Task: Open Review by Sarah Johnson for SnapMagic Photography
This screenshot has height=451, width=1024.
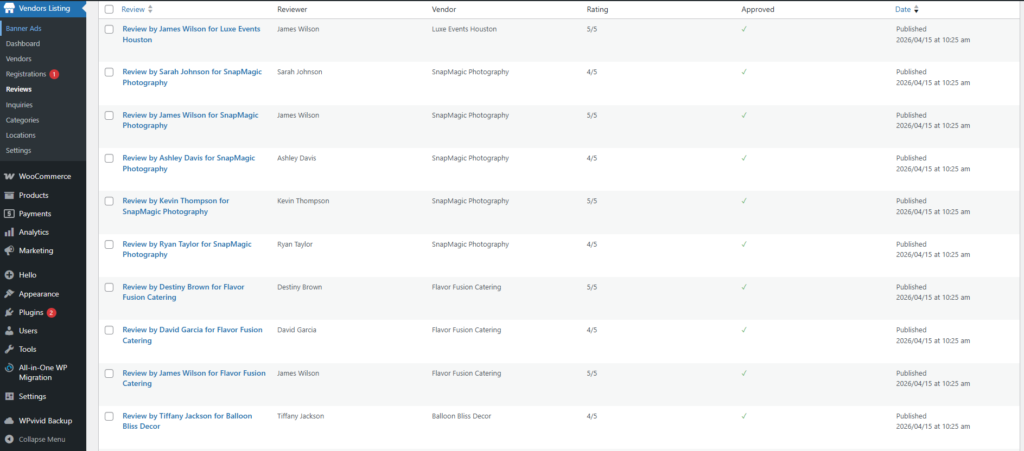Action: tap(192, 77)
